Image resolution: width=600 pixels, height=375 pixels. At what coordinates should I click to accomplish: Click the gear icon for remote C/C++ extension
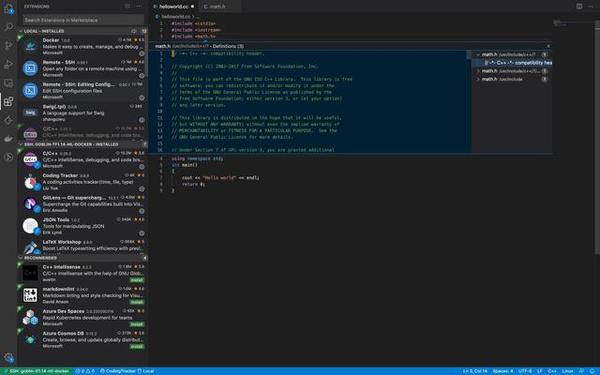click(x=142, y=166)
